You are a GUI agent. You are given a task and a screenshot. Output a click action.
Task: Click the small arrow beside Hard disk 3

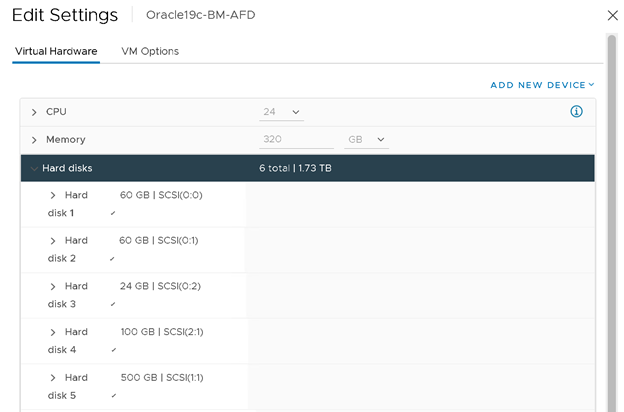point(113,305)
